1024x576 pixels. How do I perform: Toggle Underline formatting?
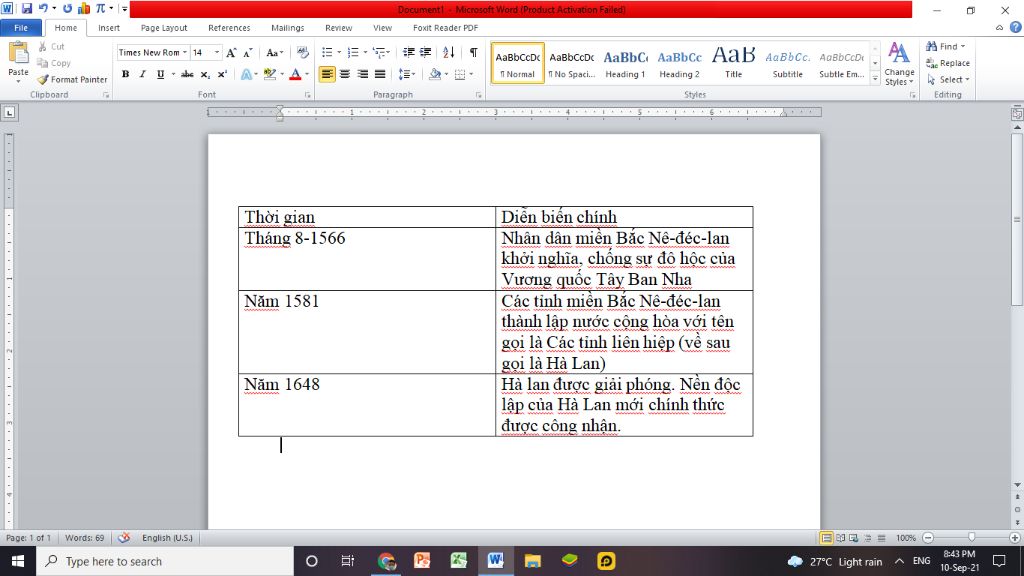(160, 74)
